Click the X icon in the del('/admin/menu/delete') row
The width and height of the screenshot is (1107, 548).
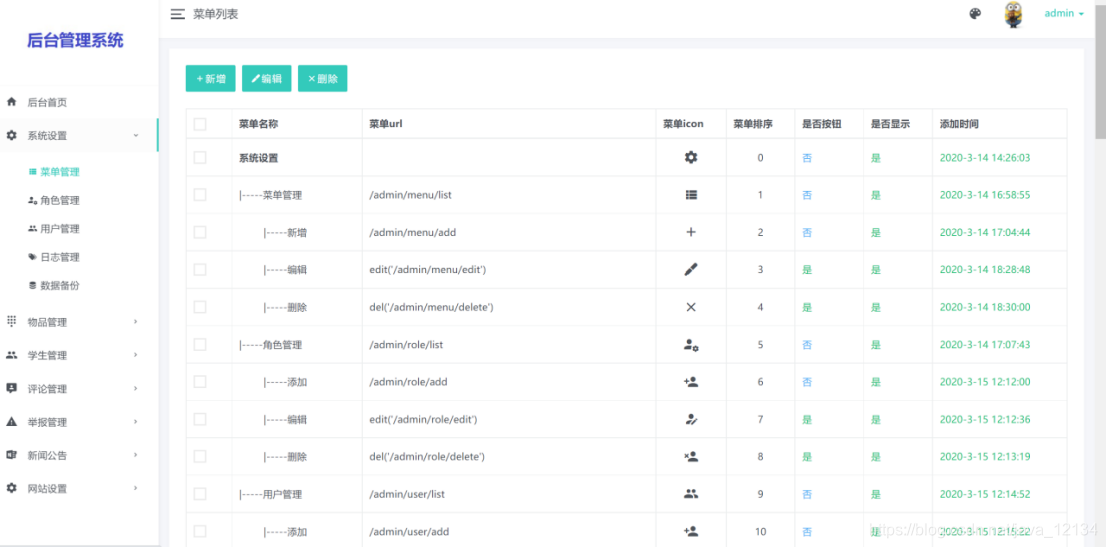690,306
